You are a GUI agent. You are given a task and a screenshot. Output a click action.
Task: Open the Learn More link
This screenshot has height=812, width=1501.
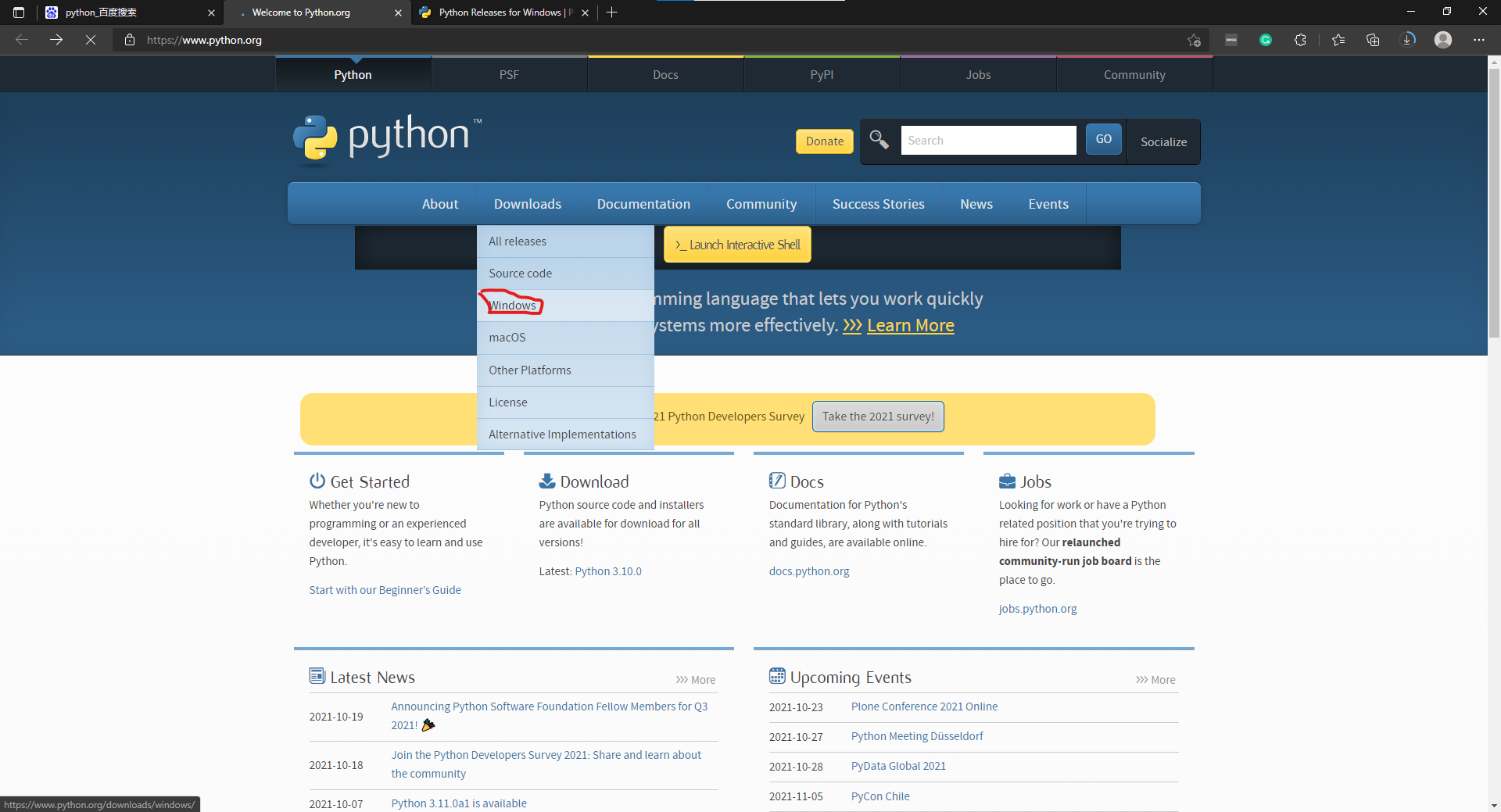[x=910, y=326]
